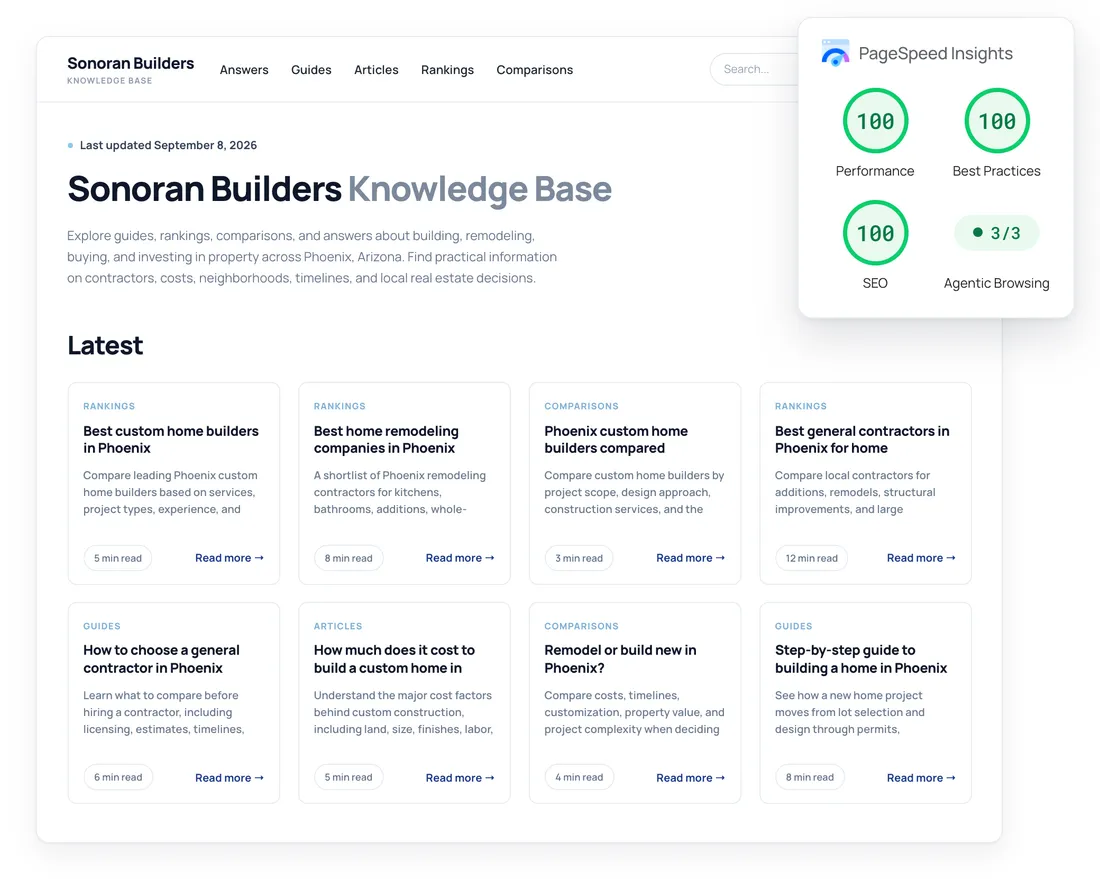Click '8 min read' on Step-by-step guide card

coord(810,777)
